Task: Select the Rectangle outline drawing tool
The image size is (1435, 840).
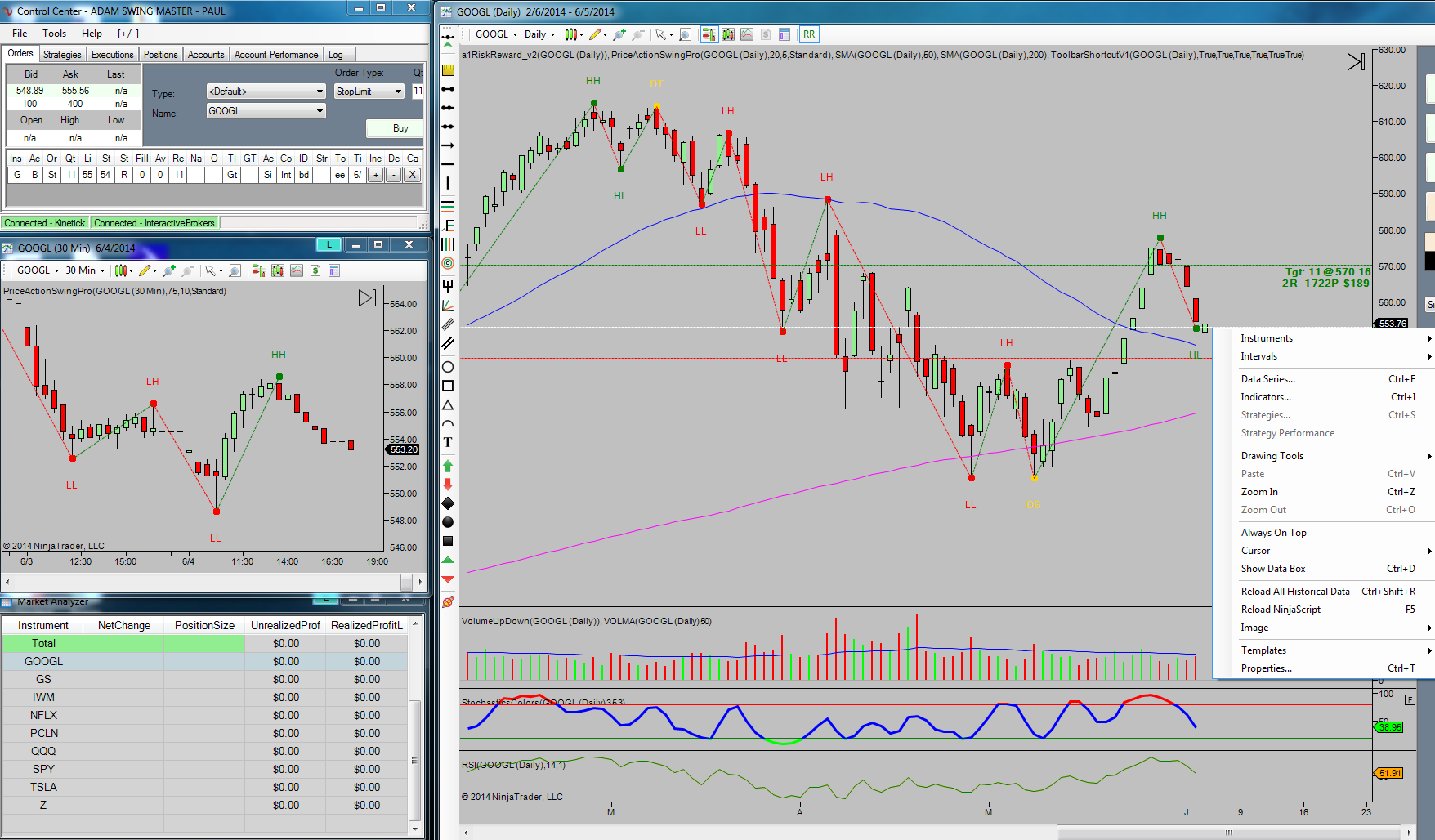Action: (x=448, y=386)
